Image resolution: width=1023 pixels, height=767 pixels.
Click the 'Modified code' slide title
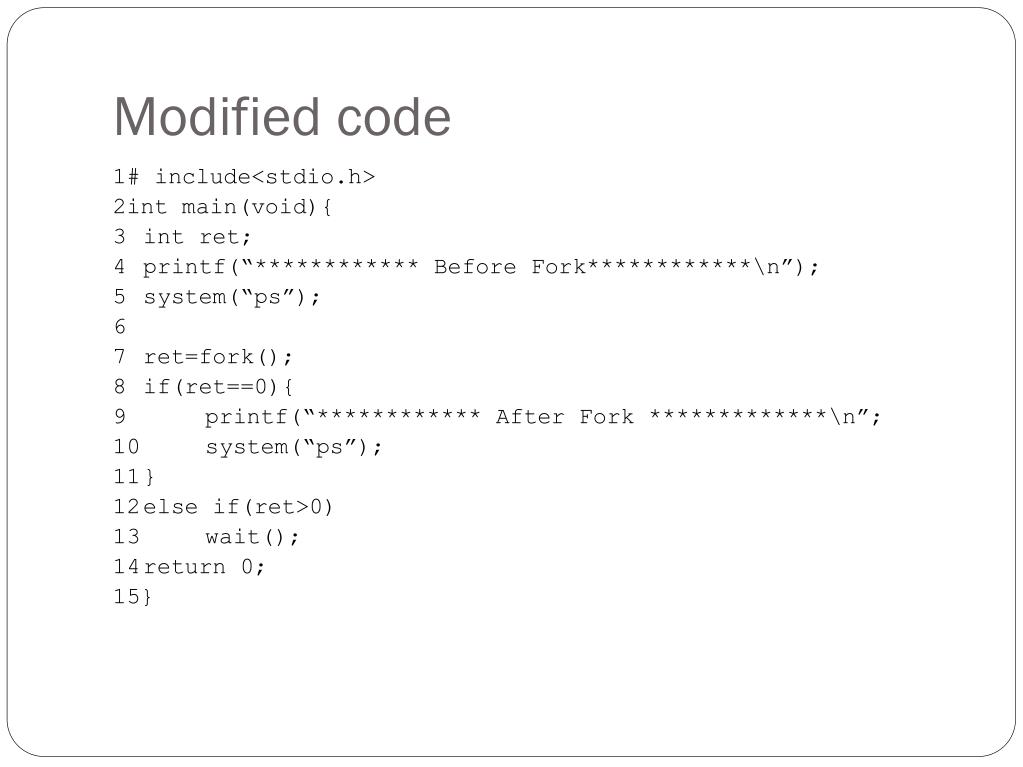(x=282, y=117)
